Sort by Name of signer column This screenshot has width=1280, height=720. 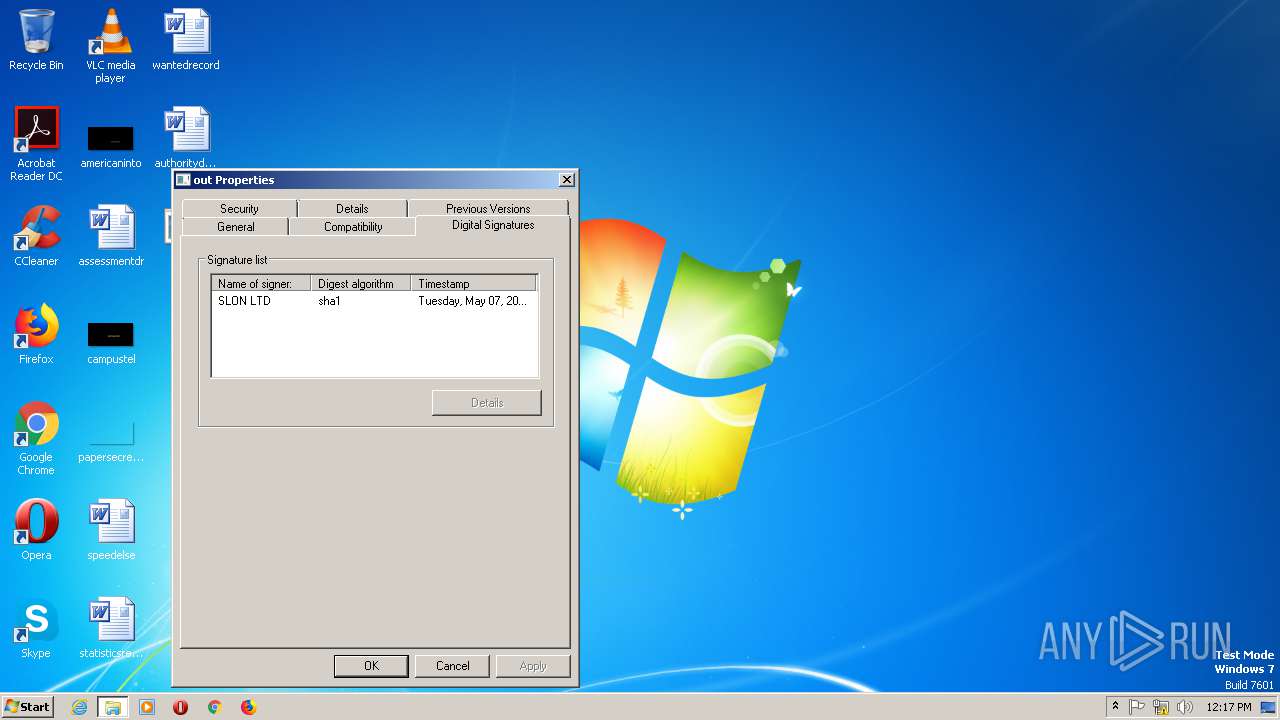(x=261, y=284)
